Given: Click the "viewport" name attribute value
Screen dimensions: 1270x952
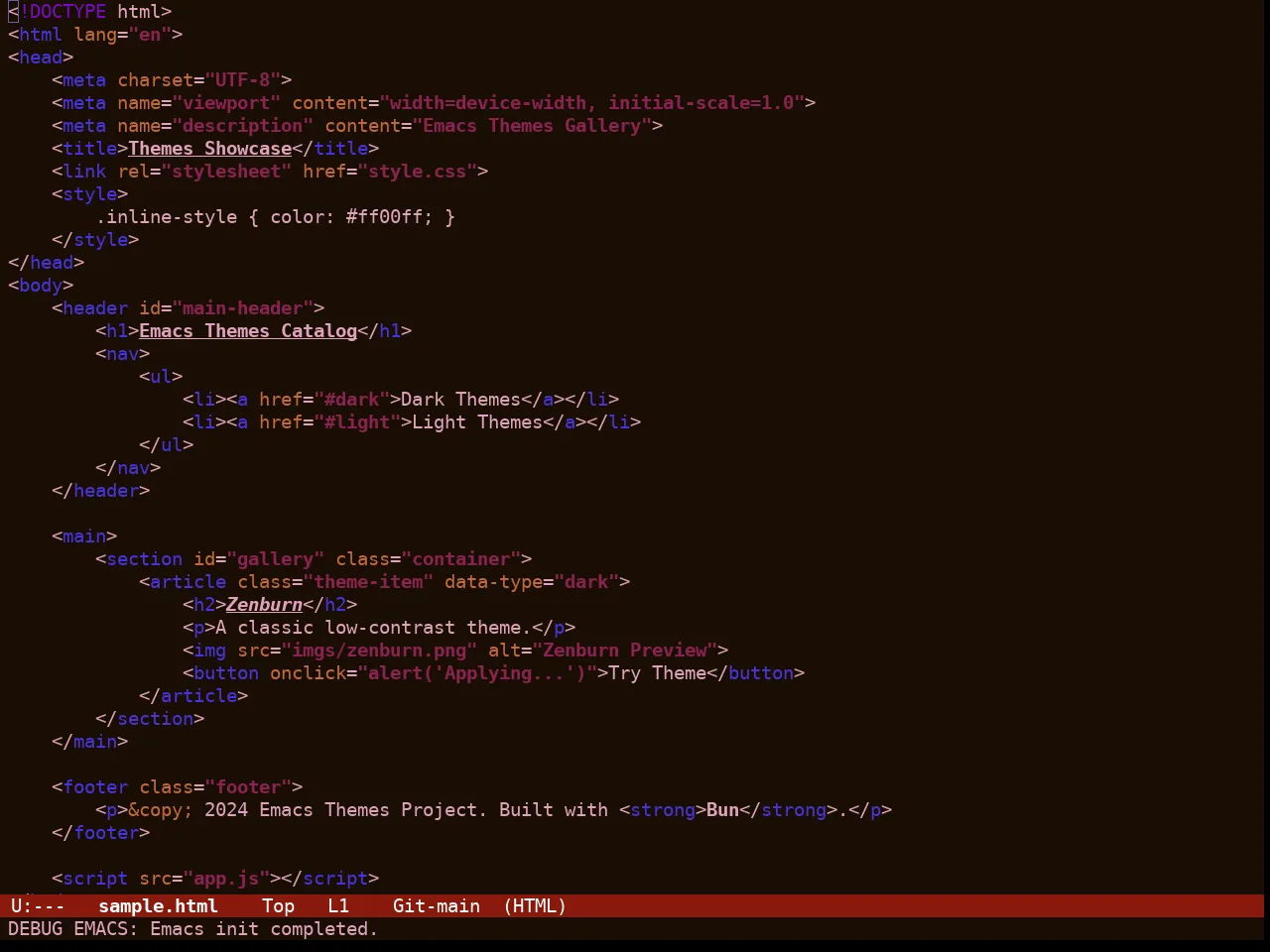Looking at the screenshot, I should (226, 102).
